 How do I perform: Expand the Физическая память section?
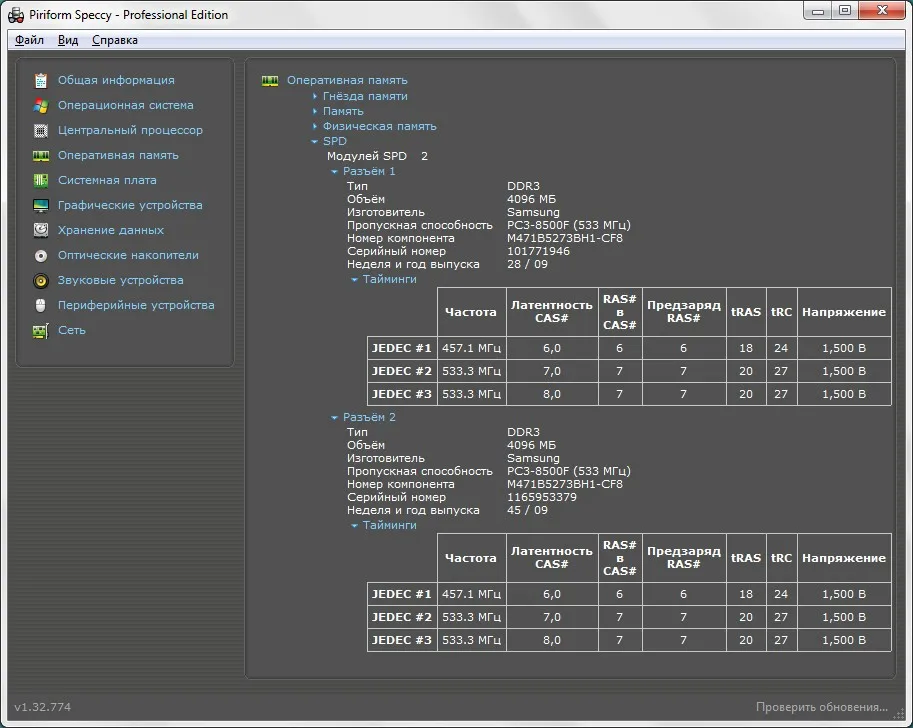pos(378,126)
